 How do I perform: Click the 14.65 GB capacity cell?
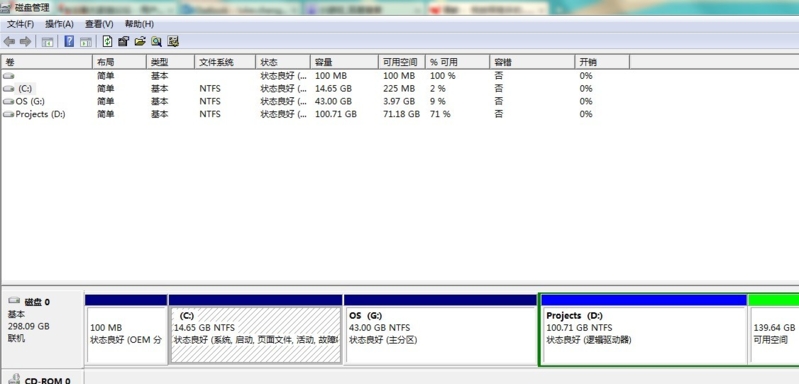pos(333,89)
